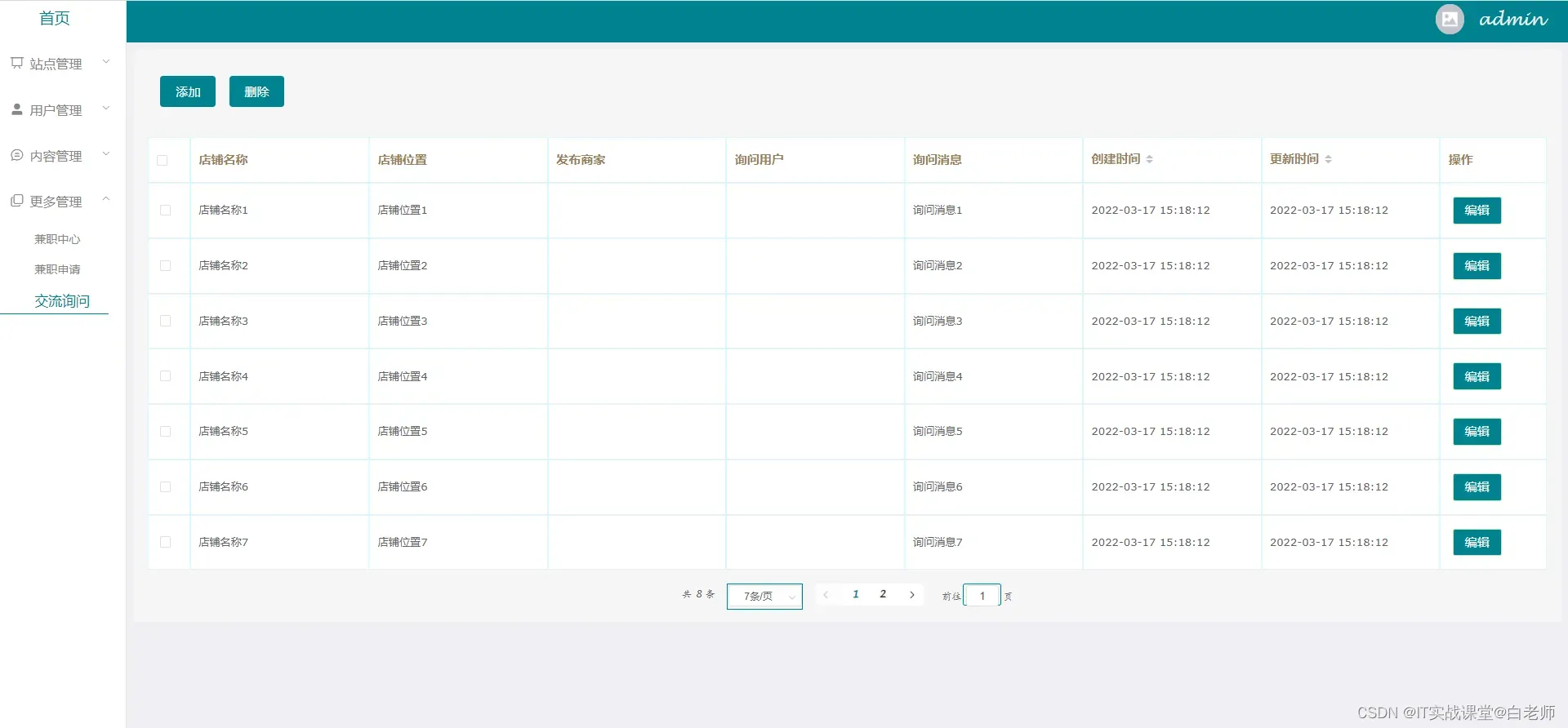Check the row for 店铺名称5
This screenshot has height=728, width=1568.
coord(165,431)
